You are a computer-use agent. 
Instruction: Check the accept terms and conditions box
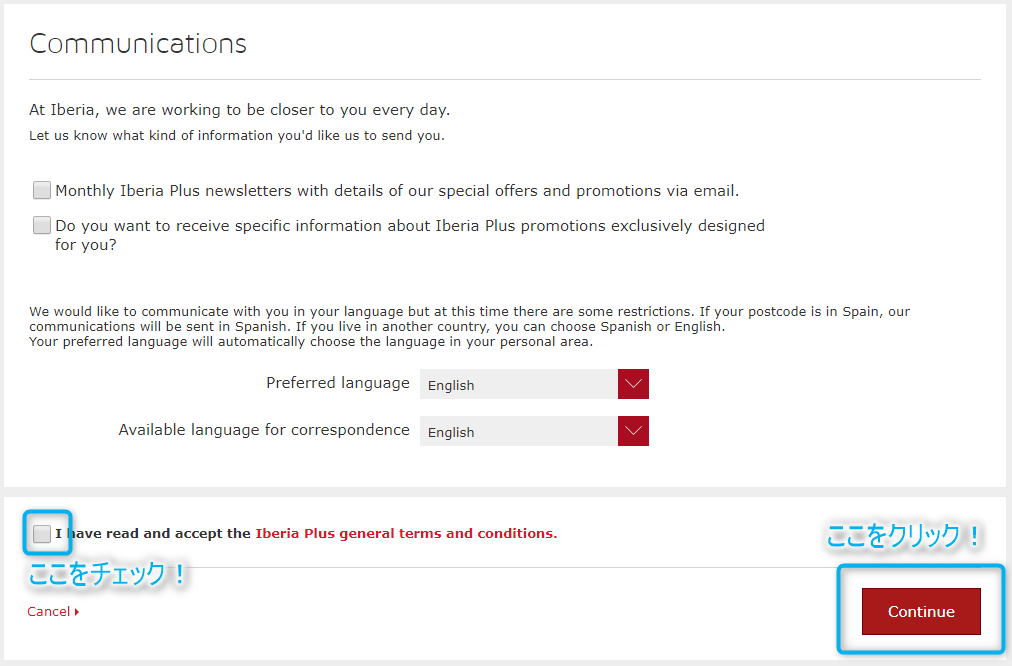pyautogui.click(x=42, y=534)
